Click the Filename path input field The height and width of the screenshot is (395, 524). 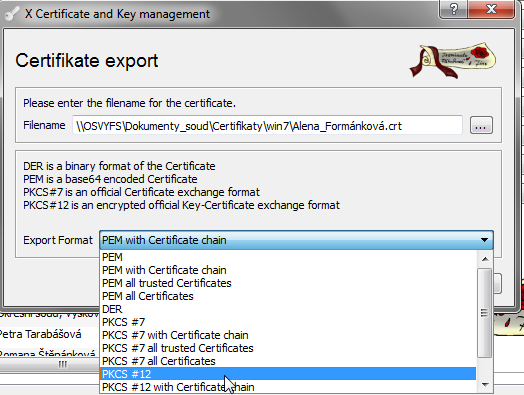click(267, 126)
